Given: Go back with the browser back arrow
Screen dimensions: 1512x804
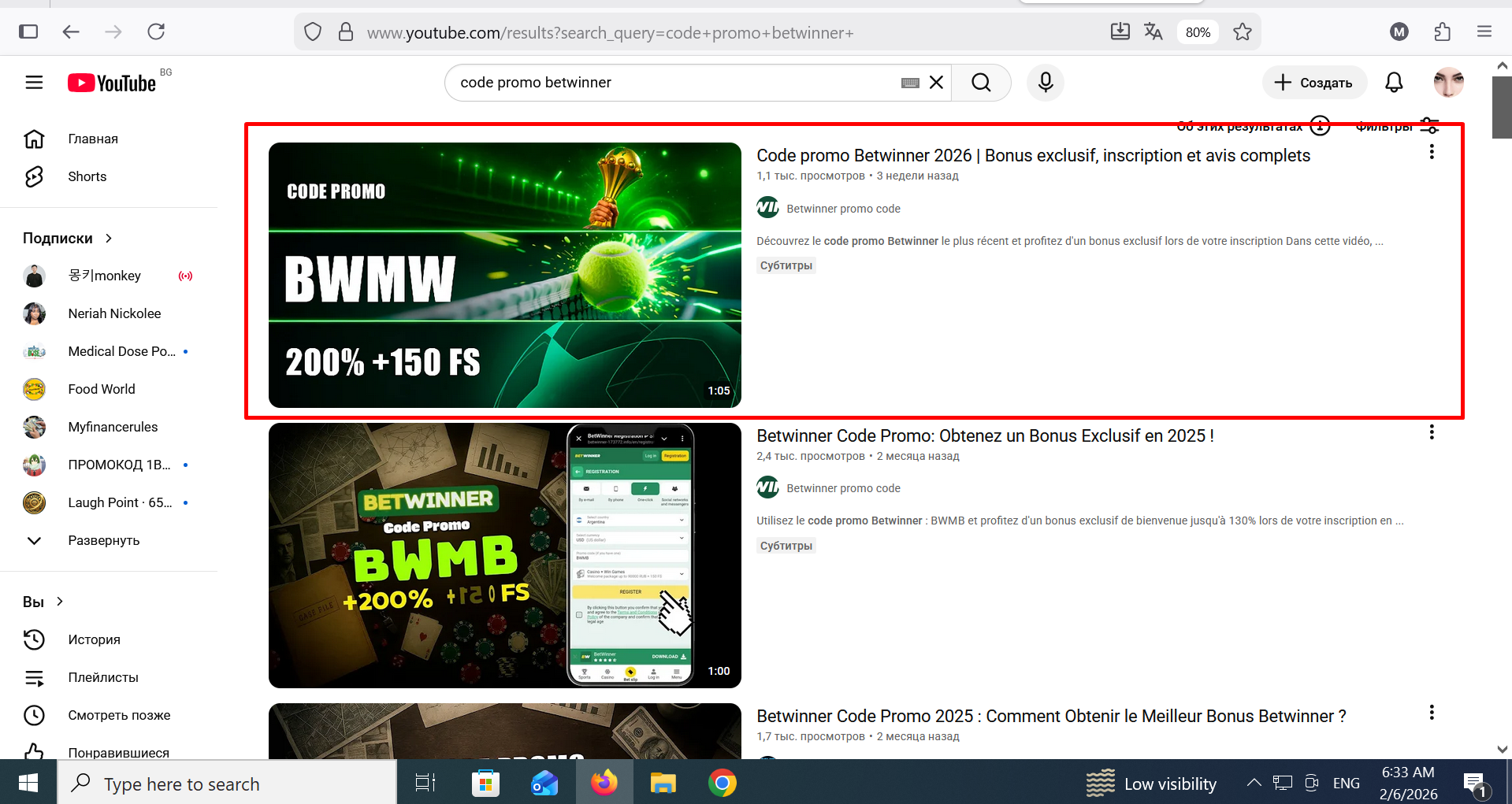Looking at the screenshot, I should click(71, 31).
